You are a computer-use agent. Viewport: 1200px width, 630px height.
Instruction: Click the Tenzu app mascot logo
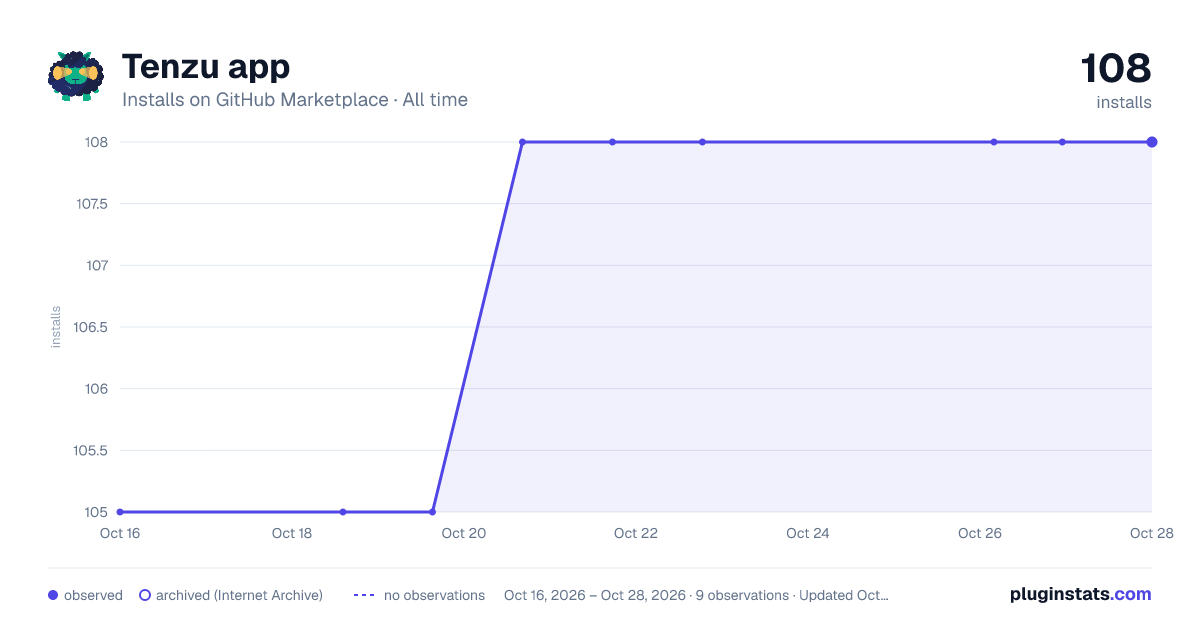coord(76,76)
